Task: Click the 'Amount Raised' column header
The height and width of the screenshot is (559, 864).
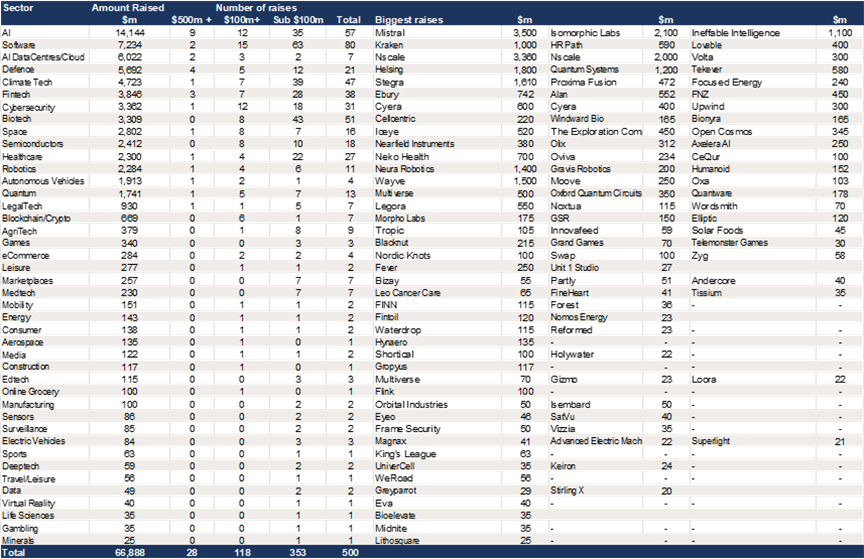Action: tap(128, 8)
